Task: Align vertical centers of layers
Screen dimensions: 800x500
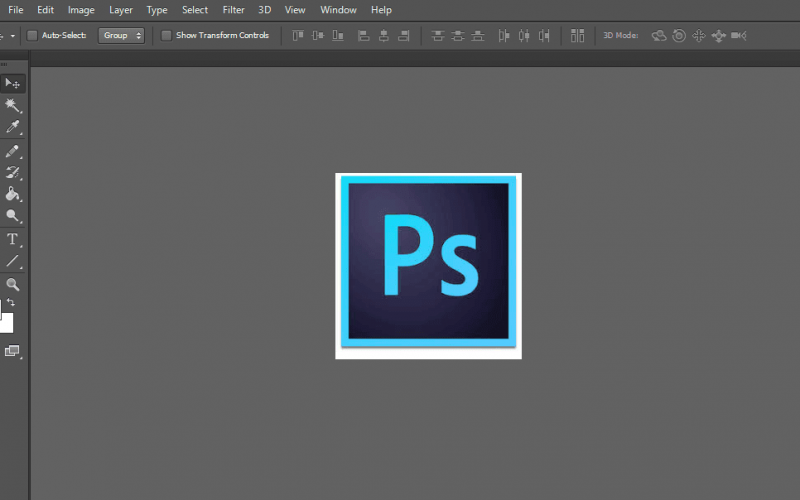Action: [x=318, y=35]
